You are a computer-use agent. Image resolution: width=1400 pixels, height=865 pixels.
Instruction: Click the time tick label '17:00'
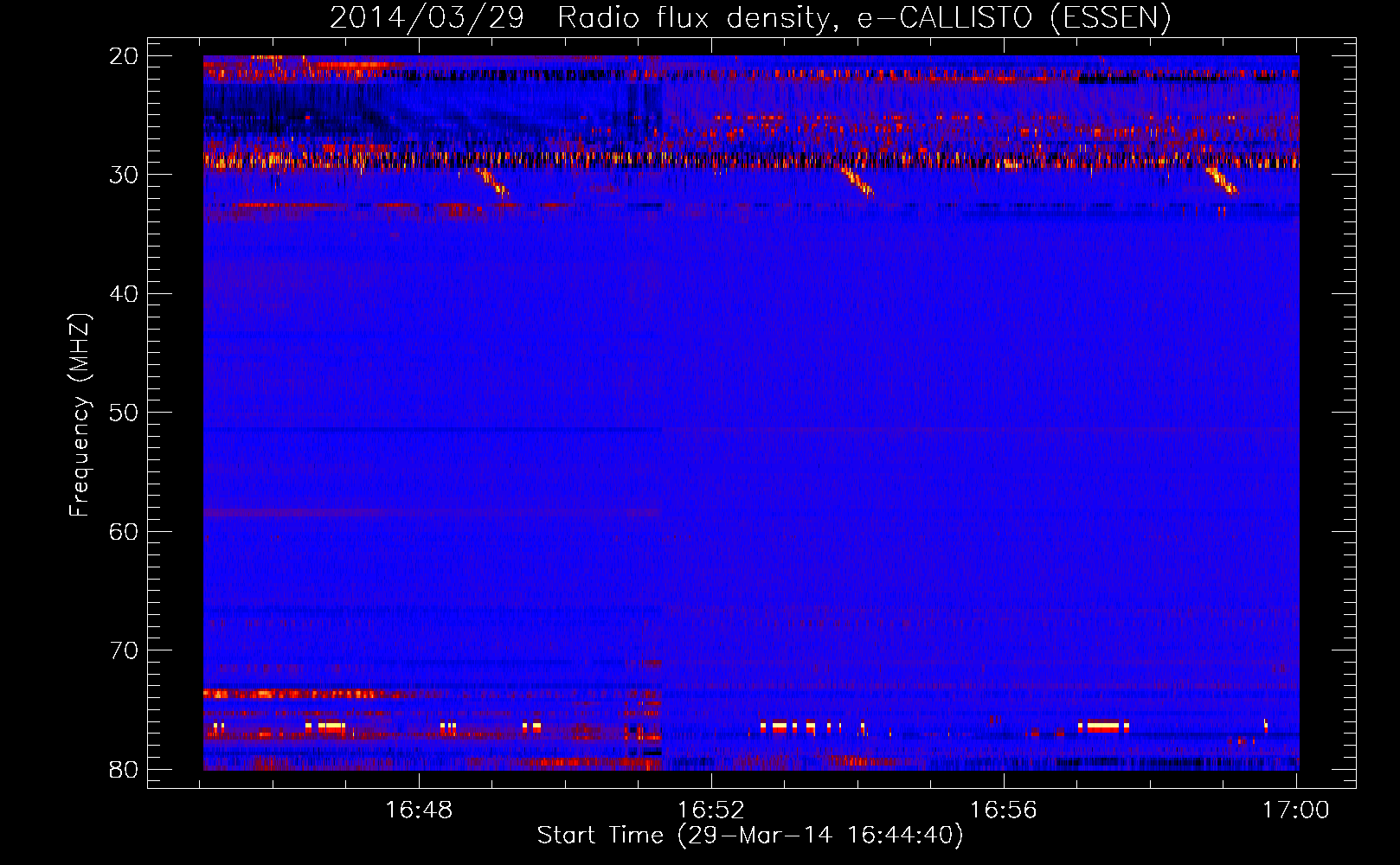tap(1295, 810)
